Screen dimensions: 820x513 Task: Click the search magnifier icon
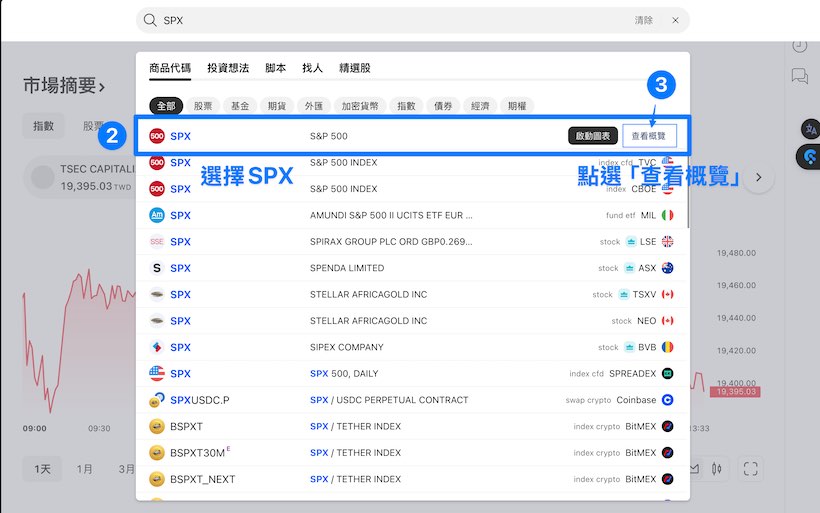pyautogui.click(x=150, y=20)
